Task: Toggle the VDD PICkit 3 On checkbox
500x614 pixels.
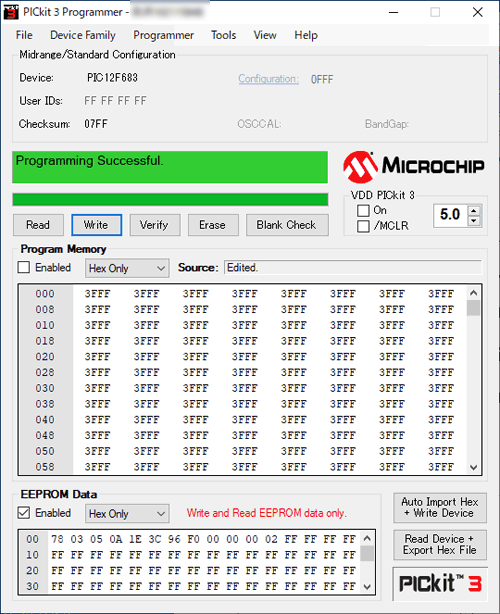Action: pyautogui.click(x=363, y=211)
